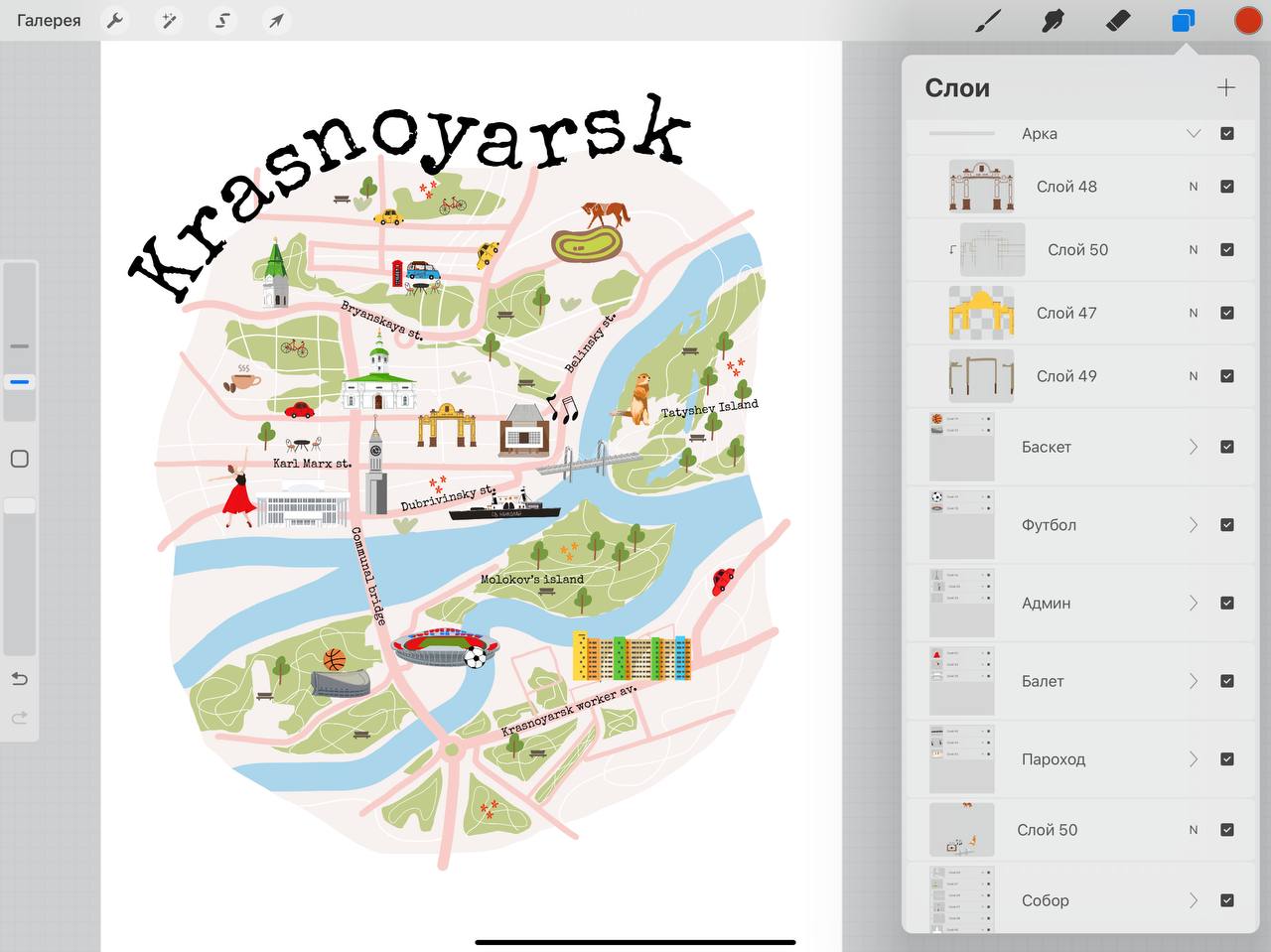The image size is (1271, 952).
Task: Tap the square modify button in sidebar
Action: (19, 459)
